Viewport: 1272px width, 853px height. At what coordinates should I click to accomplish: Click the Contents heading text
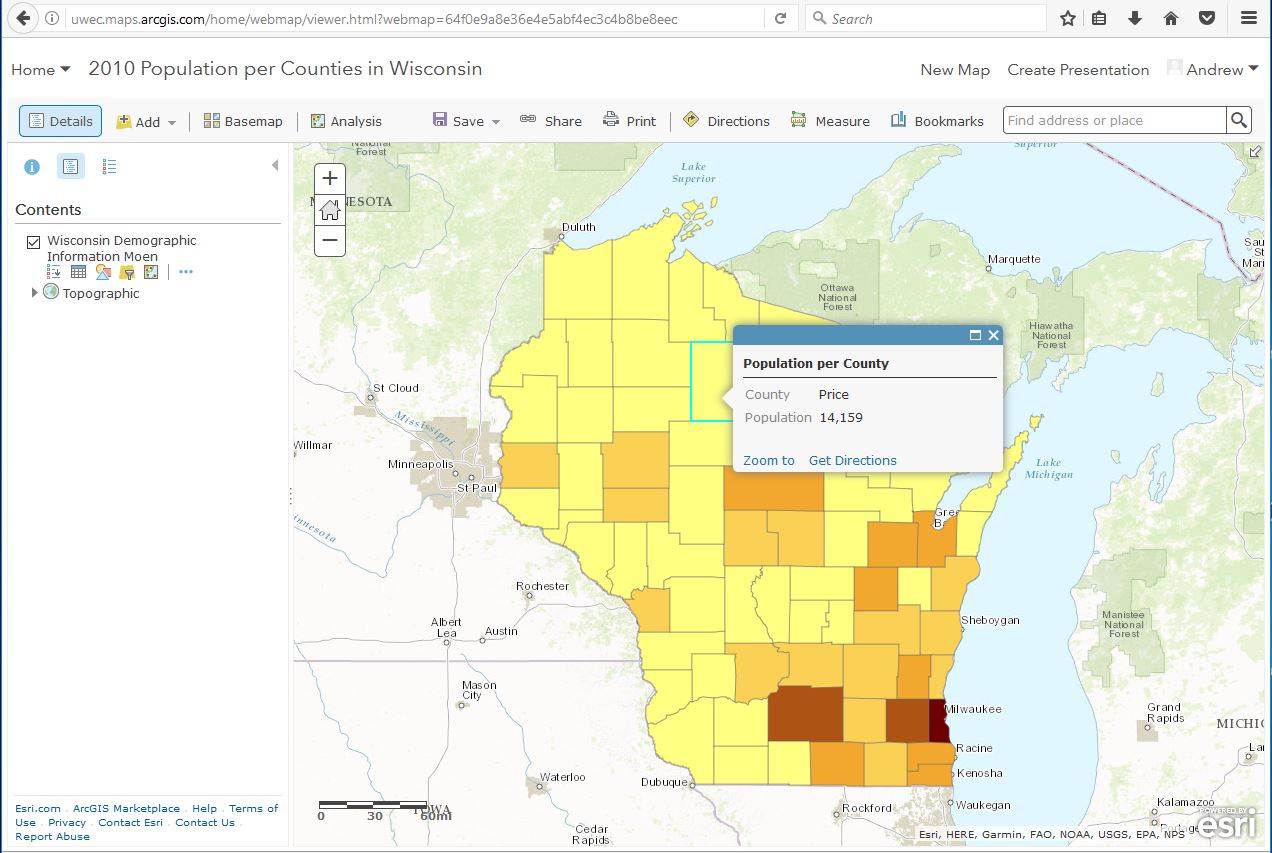(x=48, y=210)
